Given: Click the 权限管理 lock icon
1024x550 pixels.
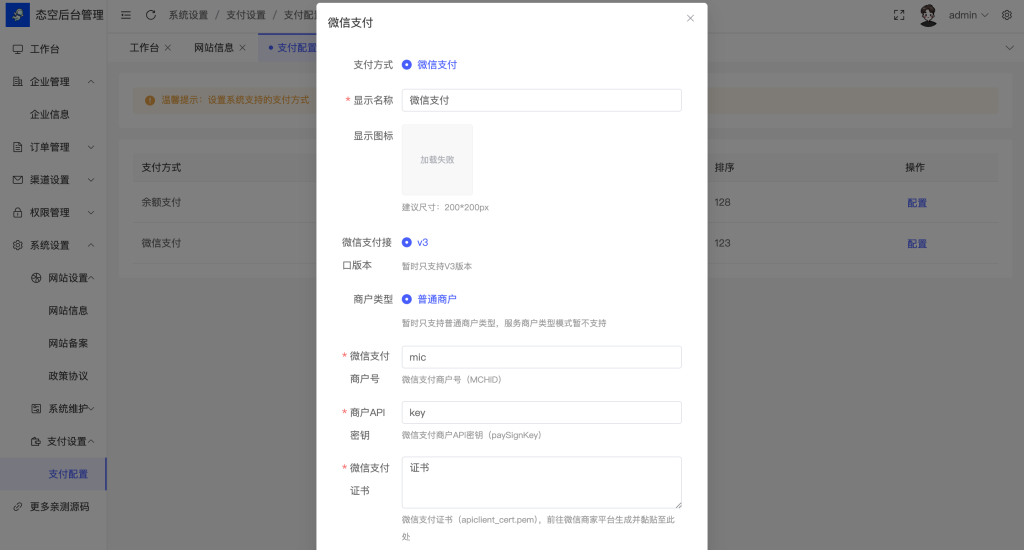Looking at the screenshot, I should pyautogui.click(x=18, y=212).
